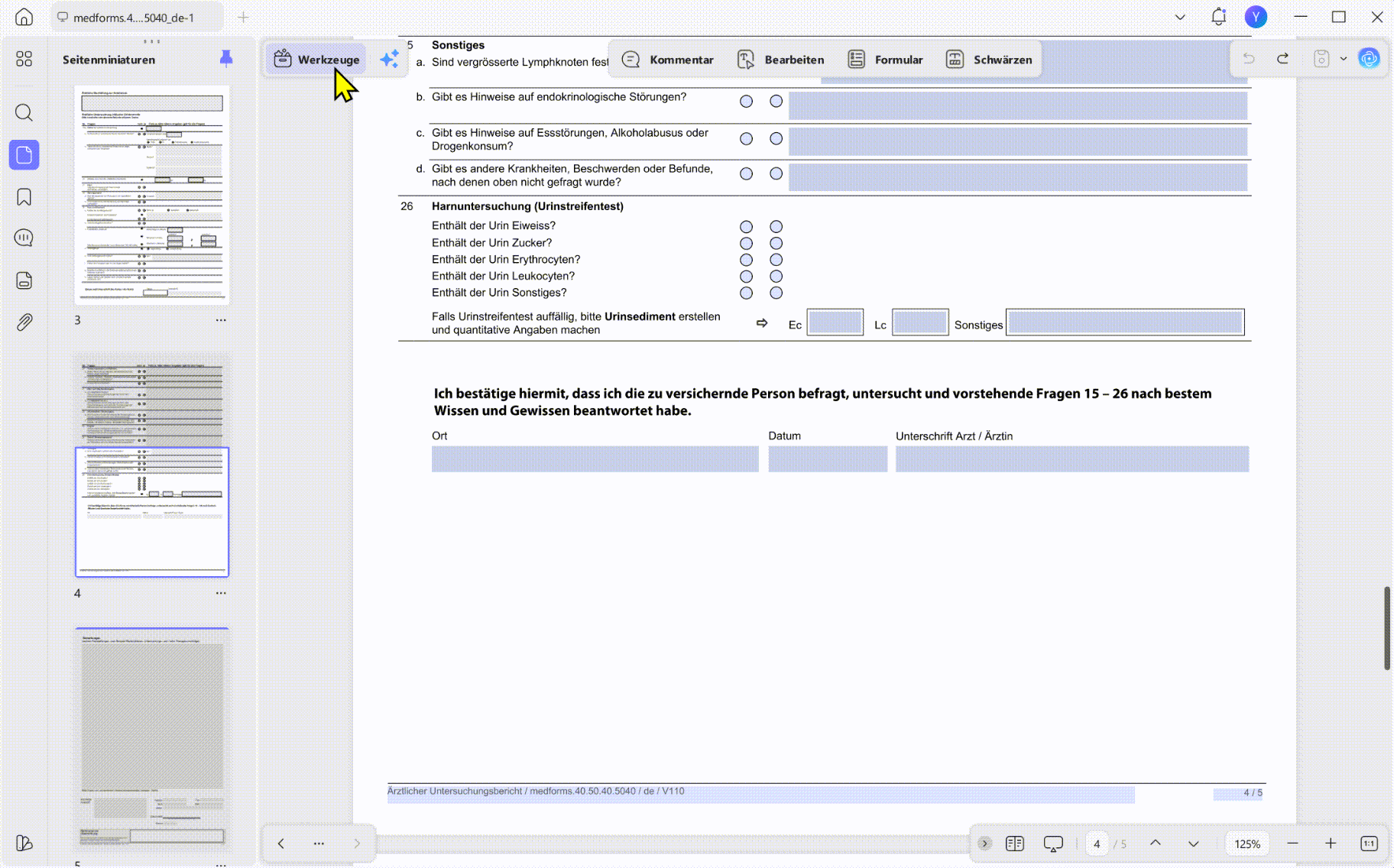Go to previous page up arrow
Image resolution: width=1394 pixels, height=868 pixels.
tap(1156, 844)
